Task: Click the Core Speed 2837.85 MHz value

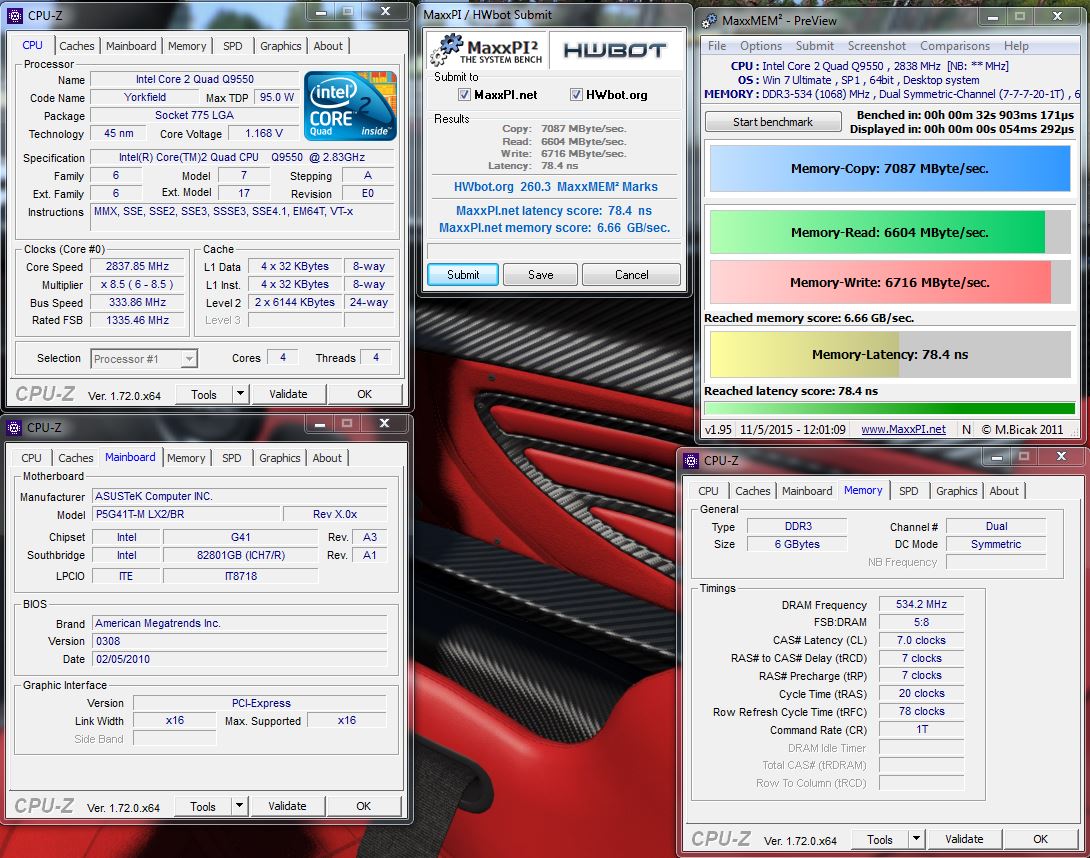Action: pyautogui.click(x=138, y=266)
